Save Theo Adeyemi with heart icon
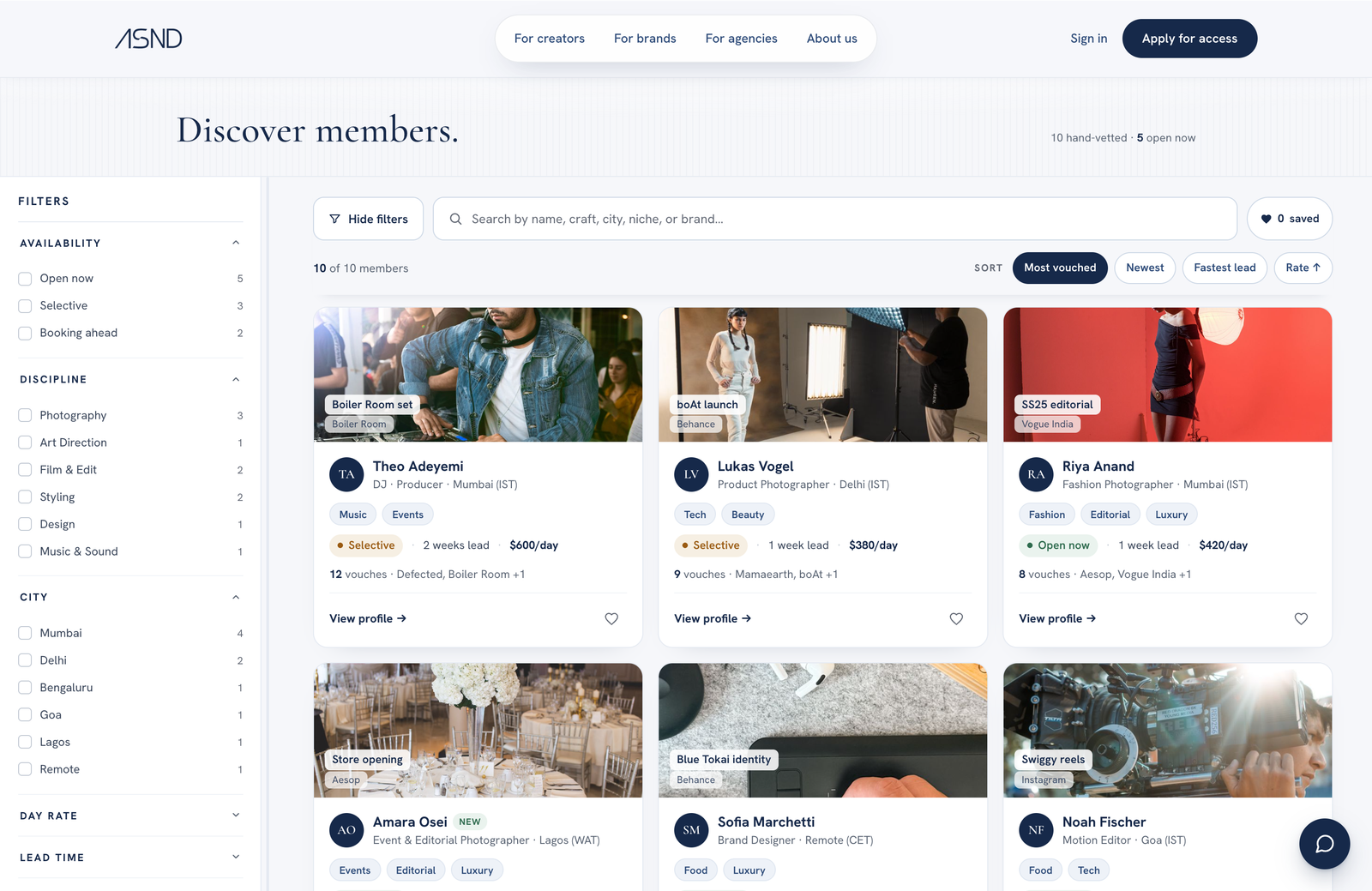 (611, 618)
